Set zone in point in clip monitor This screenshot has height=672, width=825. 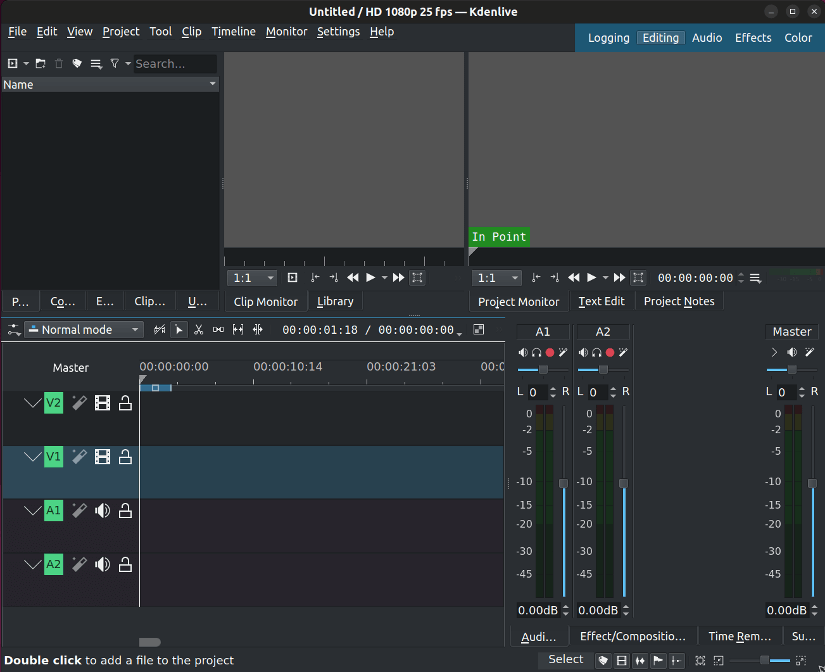(x=315, y=278)
